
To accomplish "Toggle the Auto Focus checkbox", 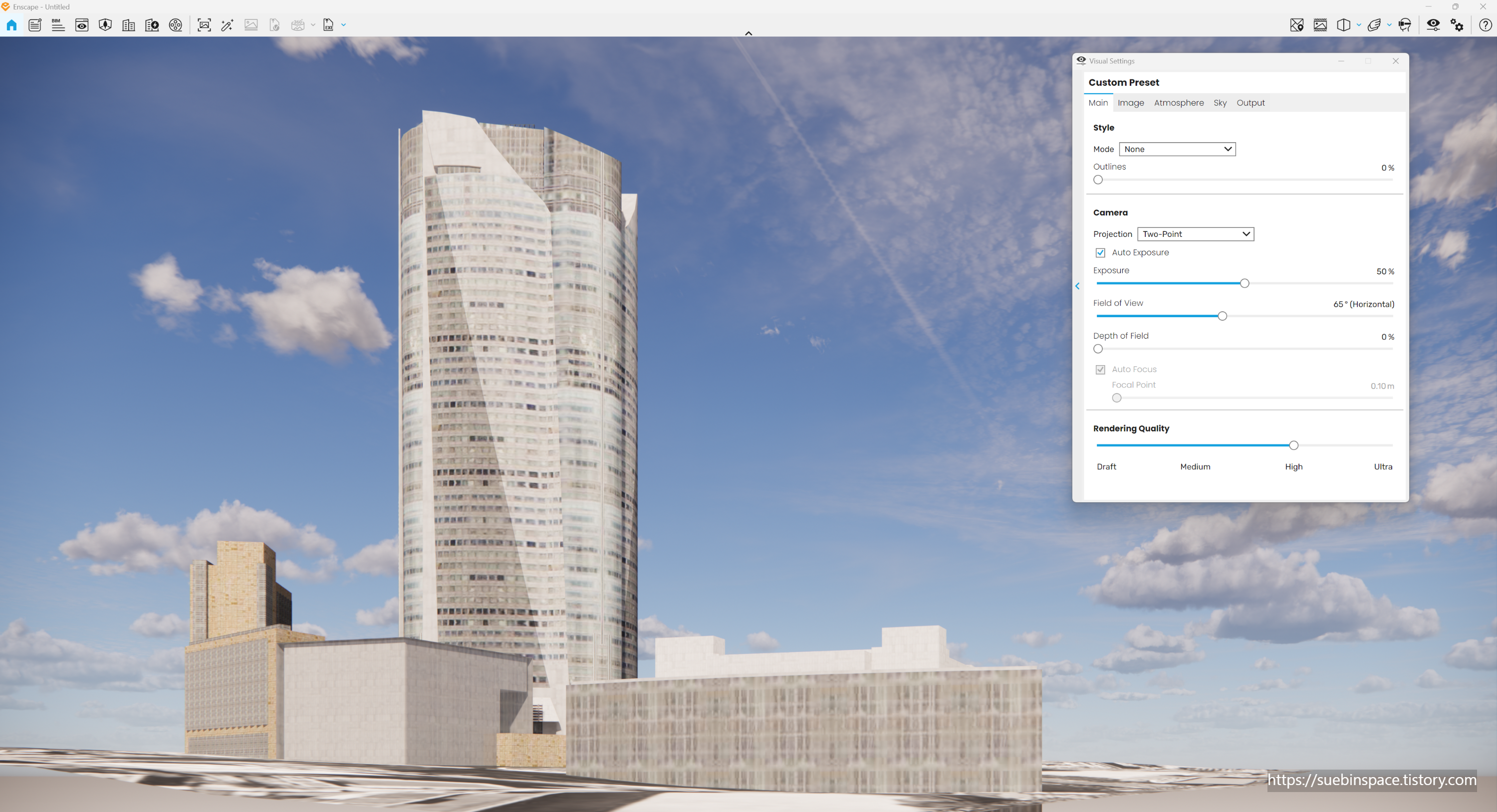I will pyautogui.click(x=1100, y=370).
